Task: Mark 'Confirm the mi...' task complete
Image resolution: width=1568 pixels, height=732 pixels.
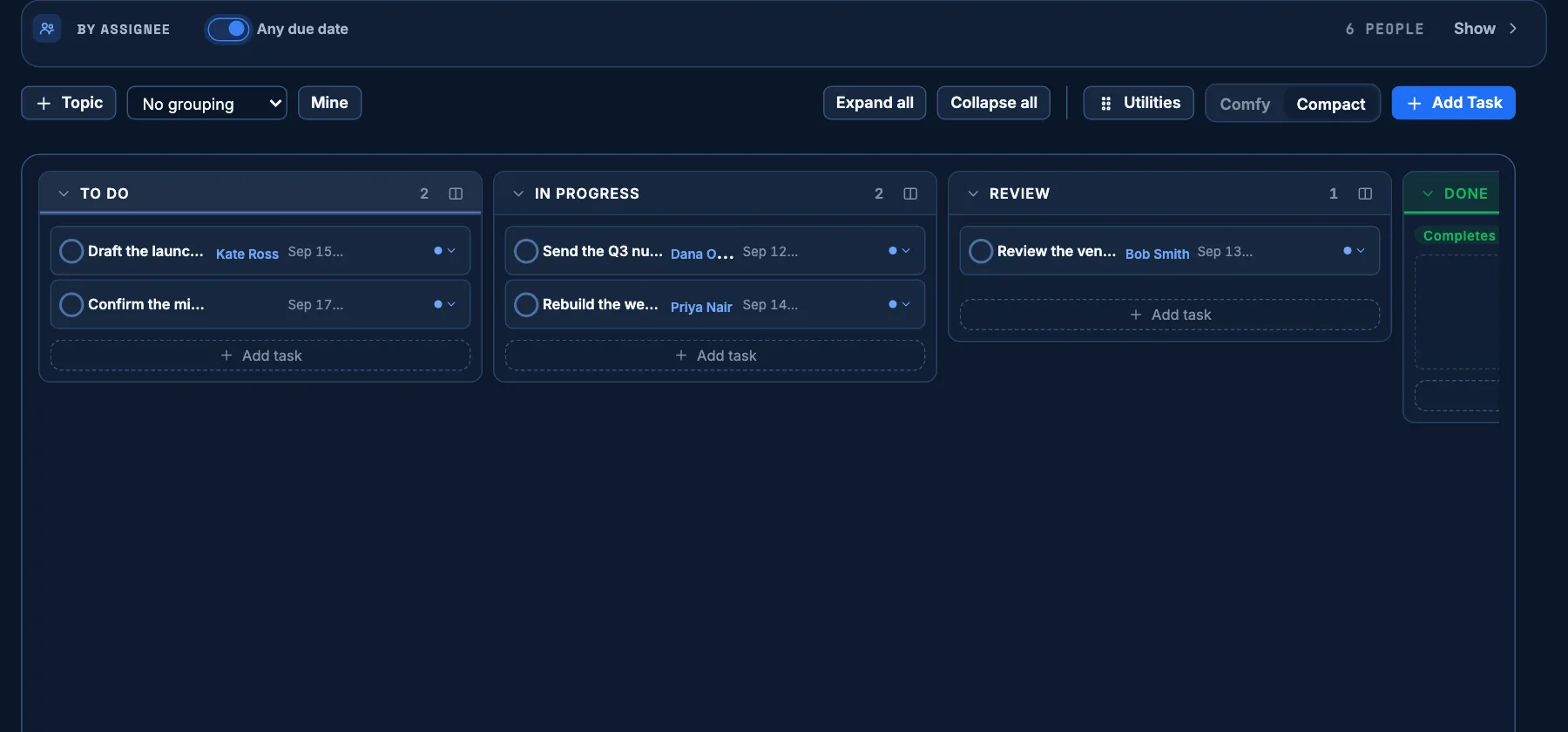Action: point(71,304)
